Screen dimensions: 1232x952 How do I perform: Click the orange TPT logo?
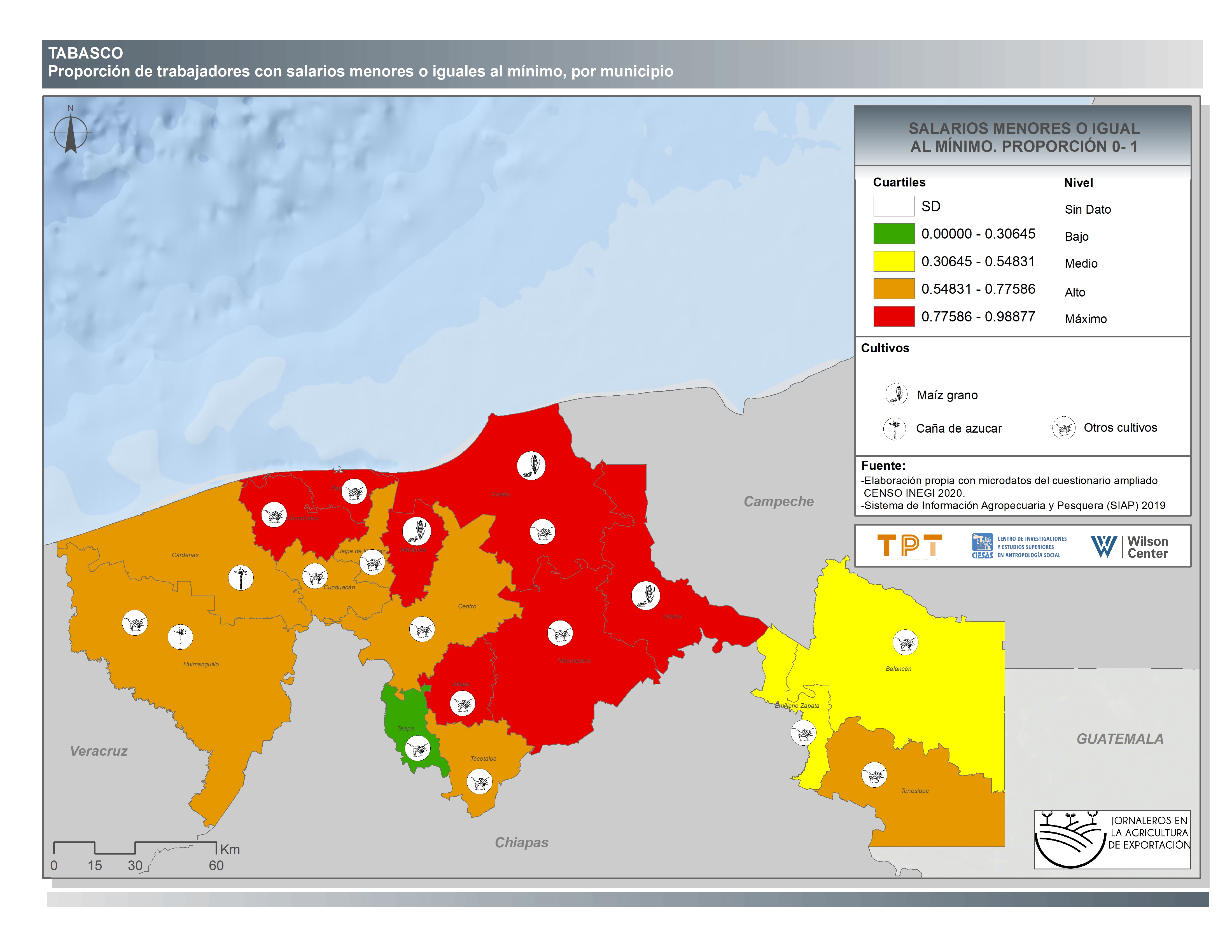(x=909, y=547)
